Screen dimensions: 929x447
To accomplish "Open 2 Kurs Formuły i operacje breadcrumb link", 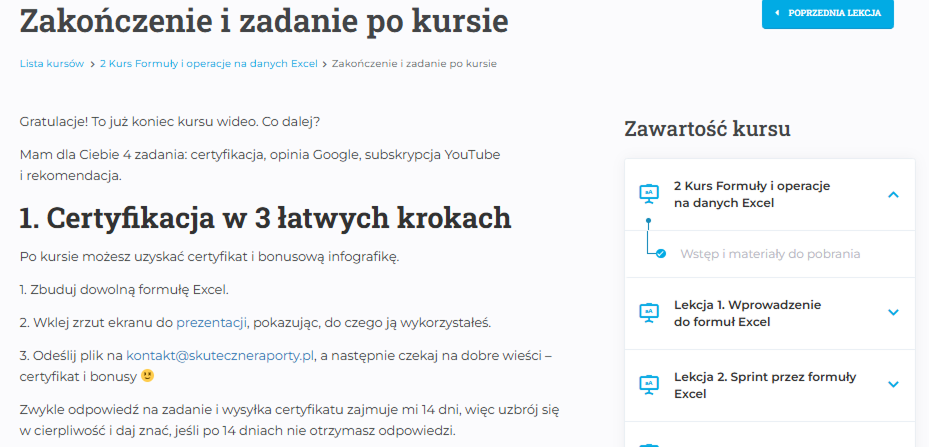I will [x=209, y=63].
